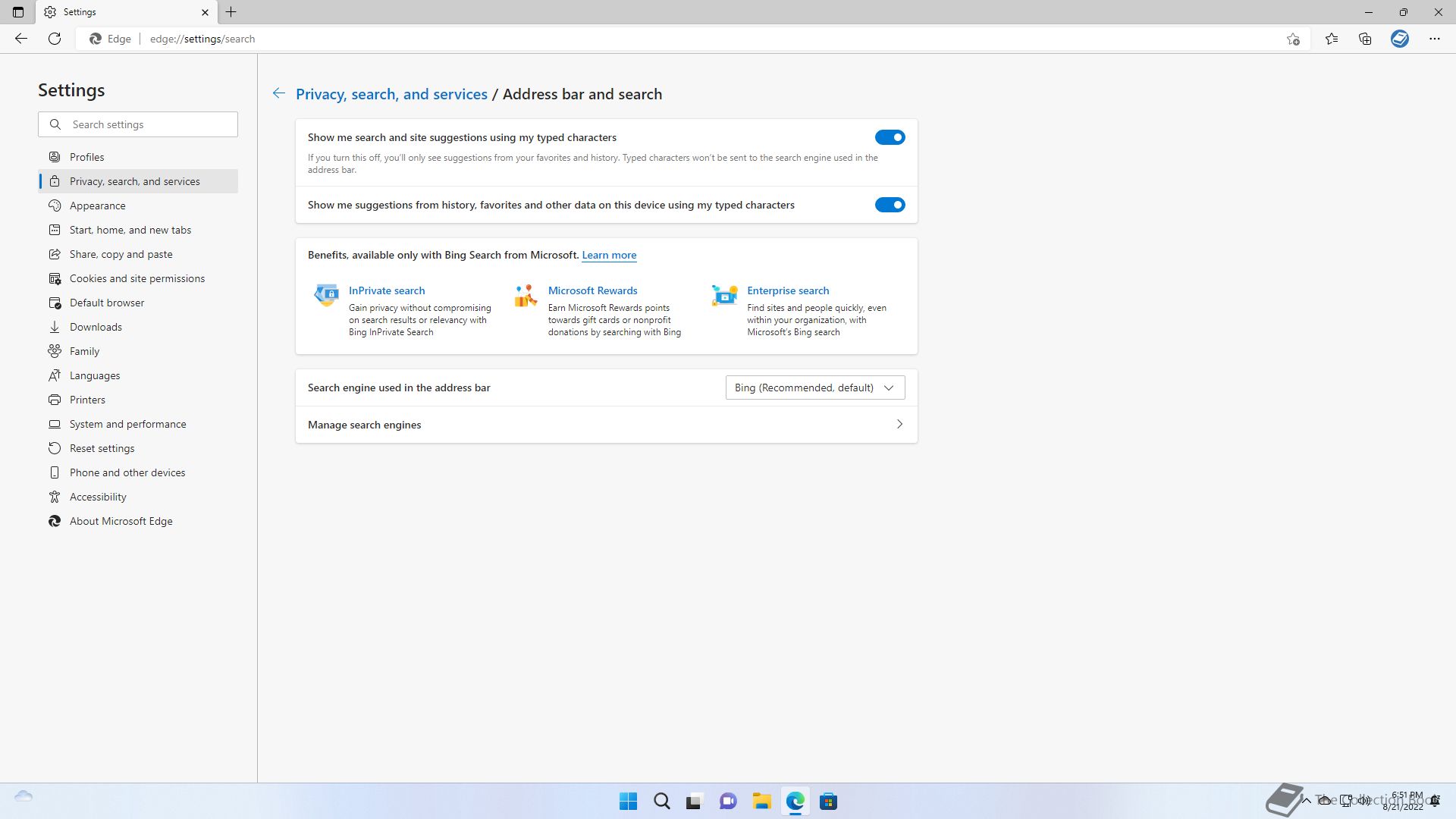Click the Search settings field
This screenshot has height=819, width=1456.
pos(138,124)
